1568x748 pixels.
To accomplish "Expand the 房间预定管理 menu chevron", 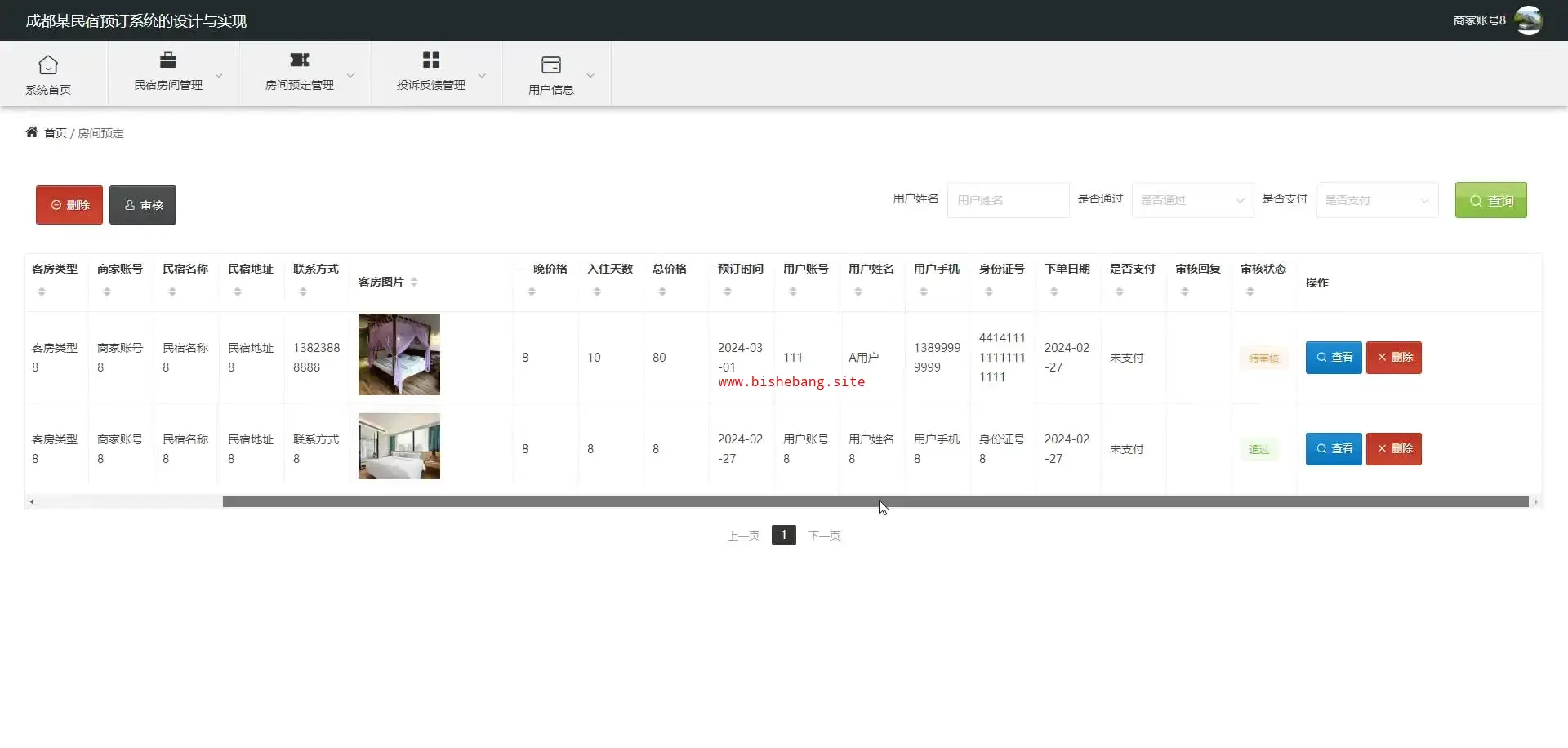I will [x=350, y=75].
